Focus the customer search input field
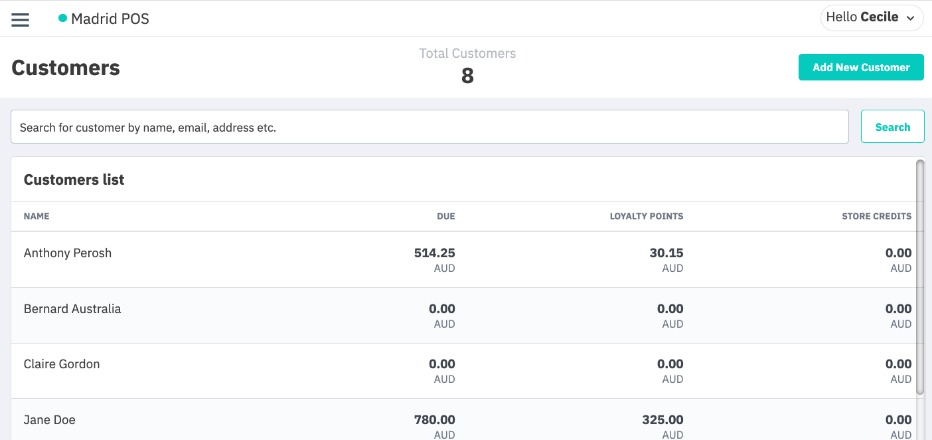The width and height of the screenshot is (932, 440). 429,127
